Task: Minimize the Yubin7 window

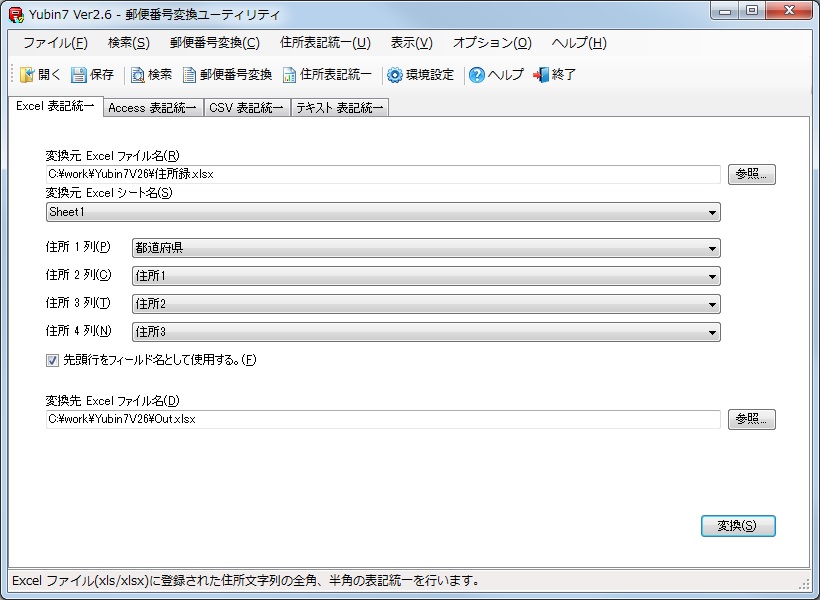Action: (725, 11)
